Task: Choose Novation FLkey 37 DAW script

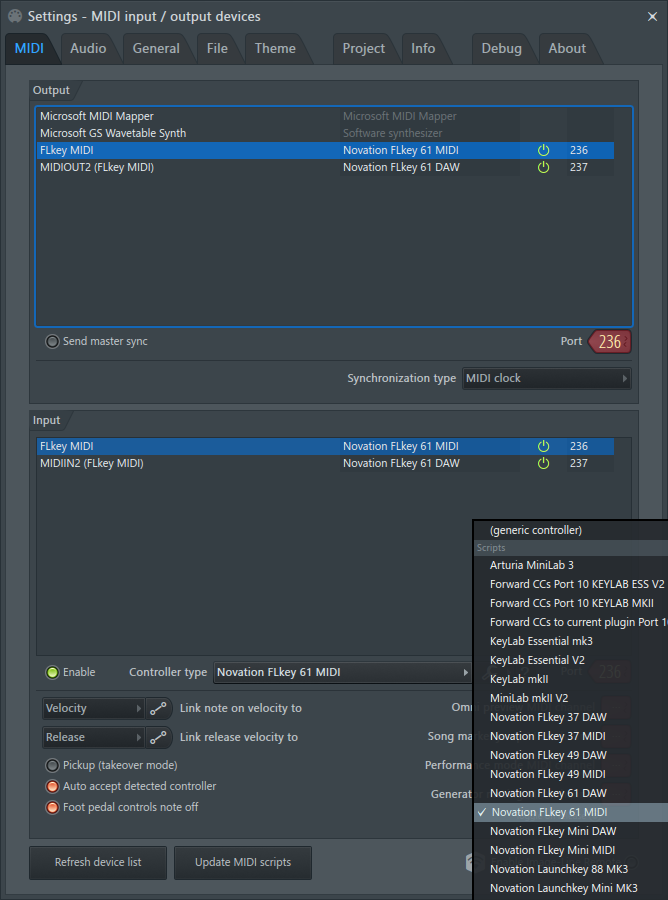Action: pyautogui.click(x=572, y=717)
